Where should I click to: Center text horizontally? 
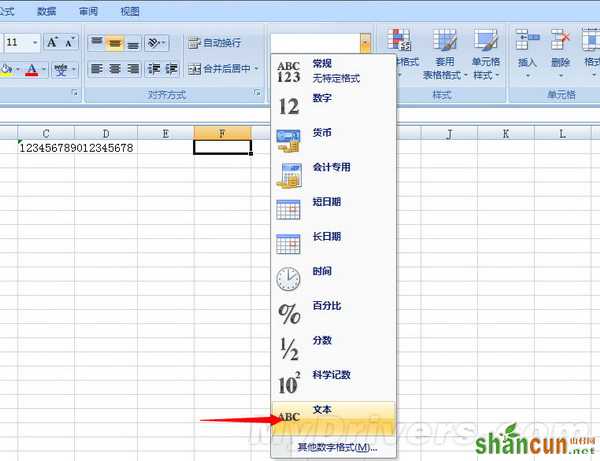click(115, 69)
